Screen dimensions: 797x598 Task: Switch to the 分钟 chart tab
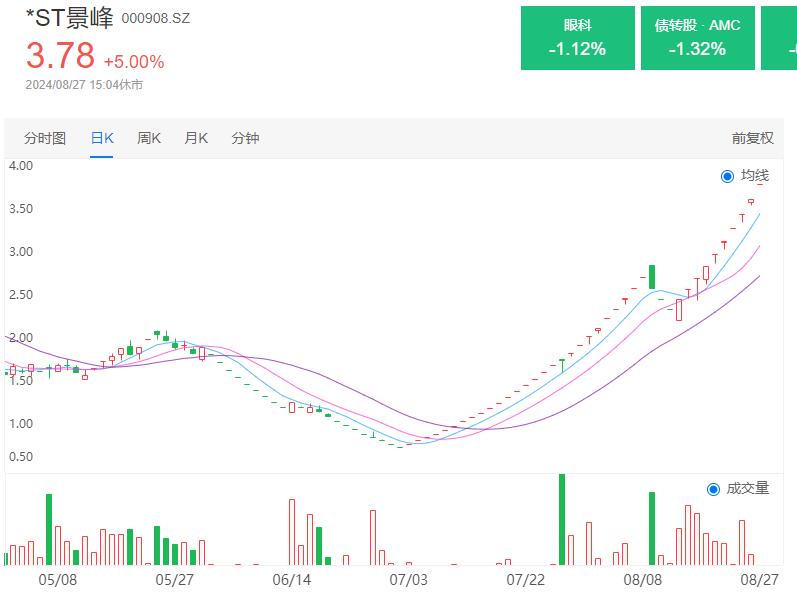pyautogui.click(x=245, y=138)
